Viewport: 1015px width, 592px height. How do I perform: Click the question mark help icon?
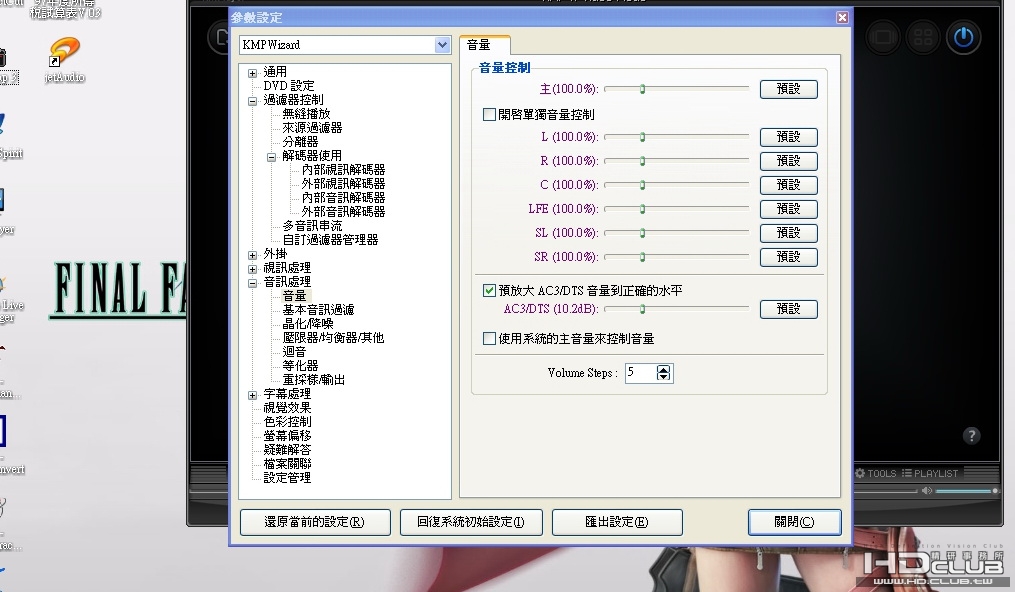(971, 435)
